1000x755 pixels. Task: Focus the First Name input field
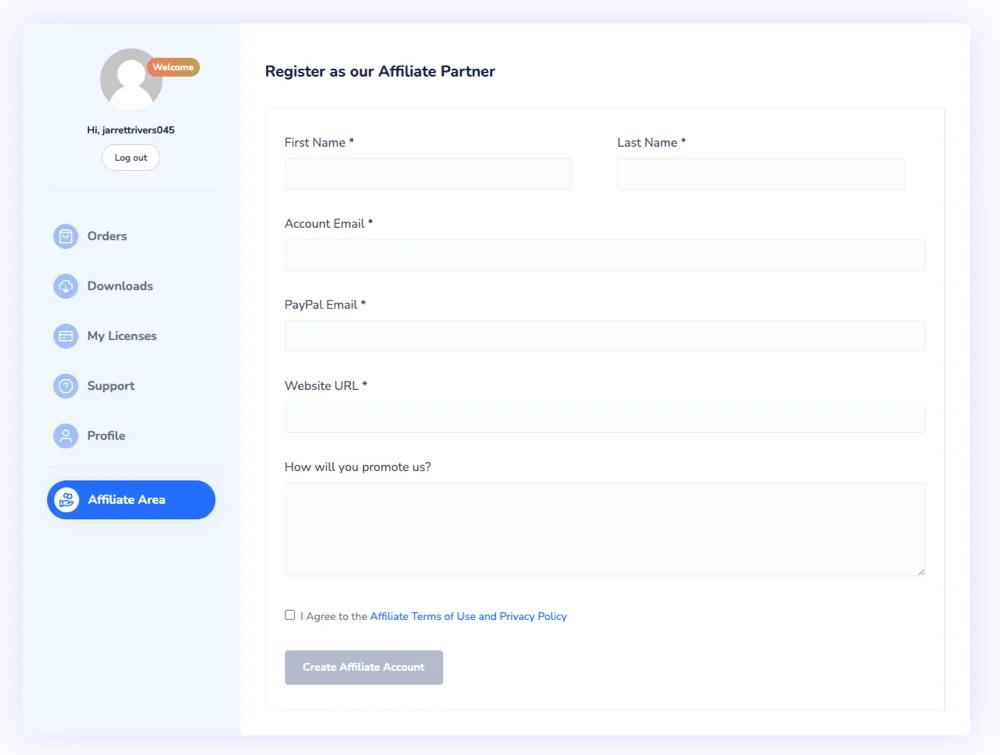(x=428, y=173)
